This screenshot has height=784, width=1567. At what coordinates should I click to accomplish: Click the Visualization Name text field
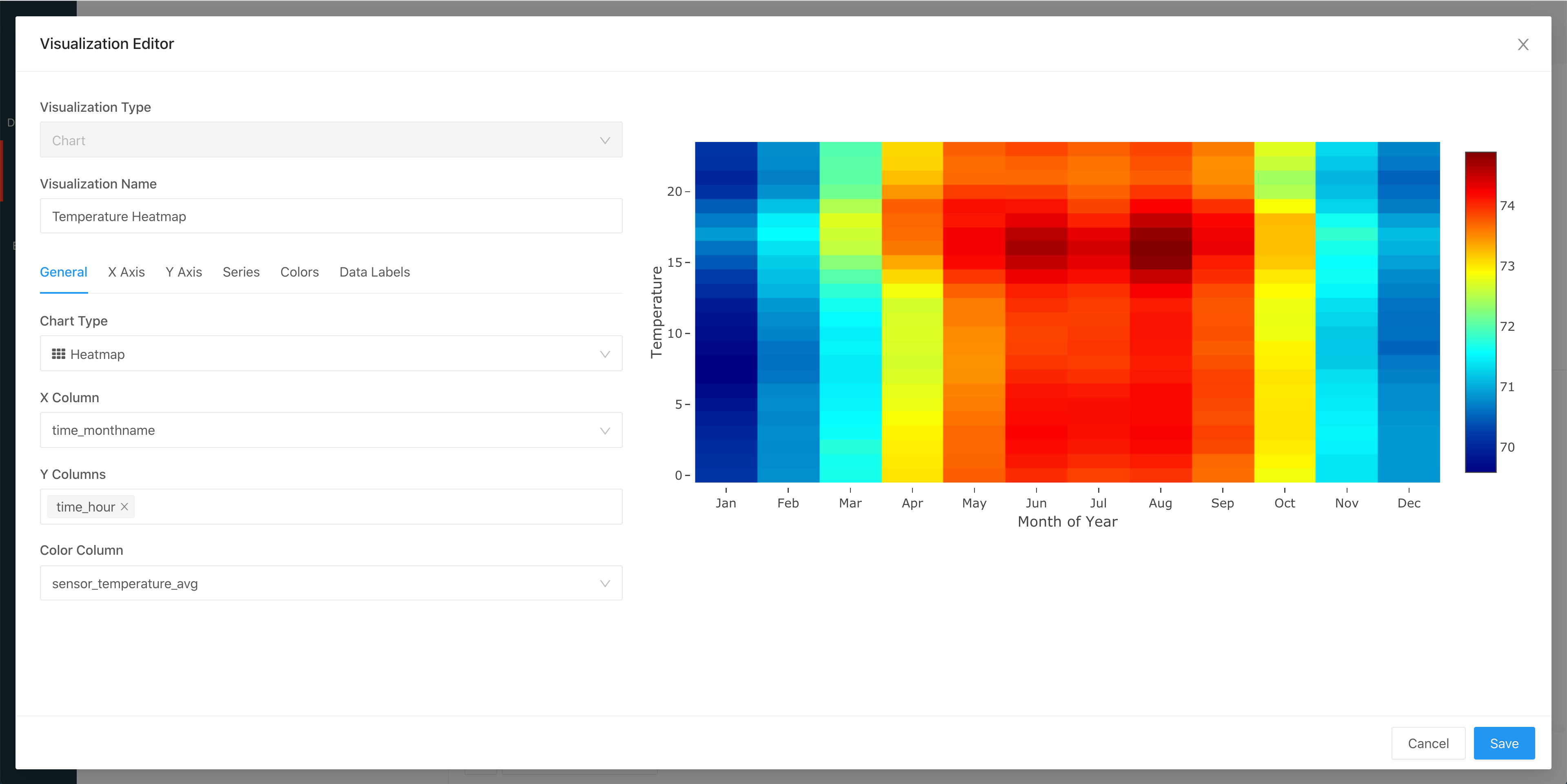pos(331,216)
